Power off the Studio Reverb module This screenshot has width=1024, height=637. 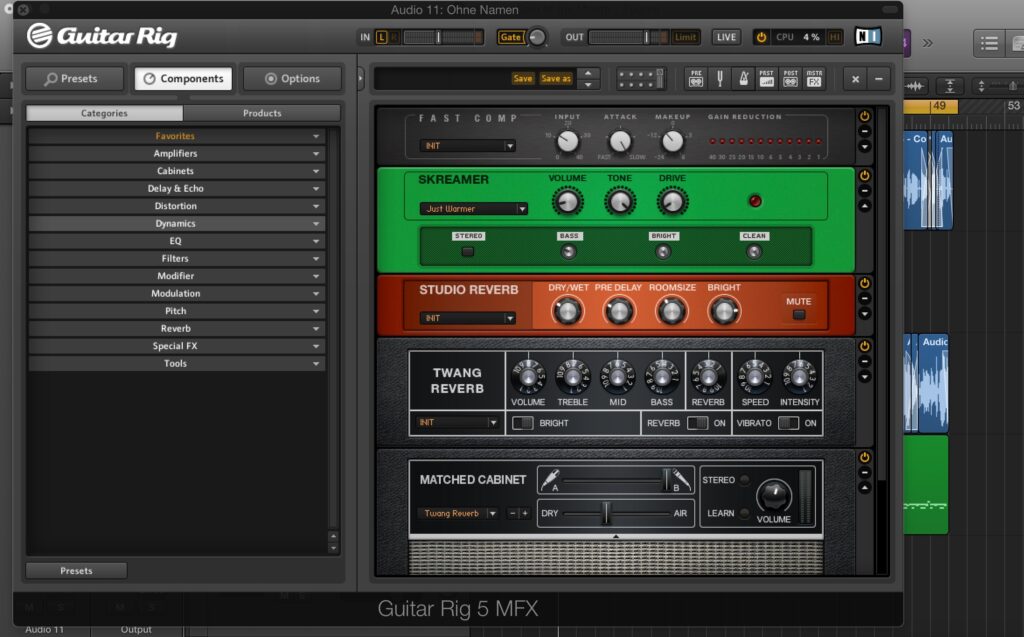(x=865, y=283)
